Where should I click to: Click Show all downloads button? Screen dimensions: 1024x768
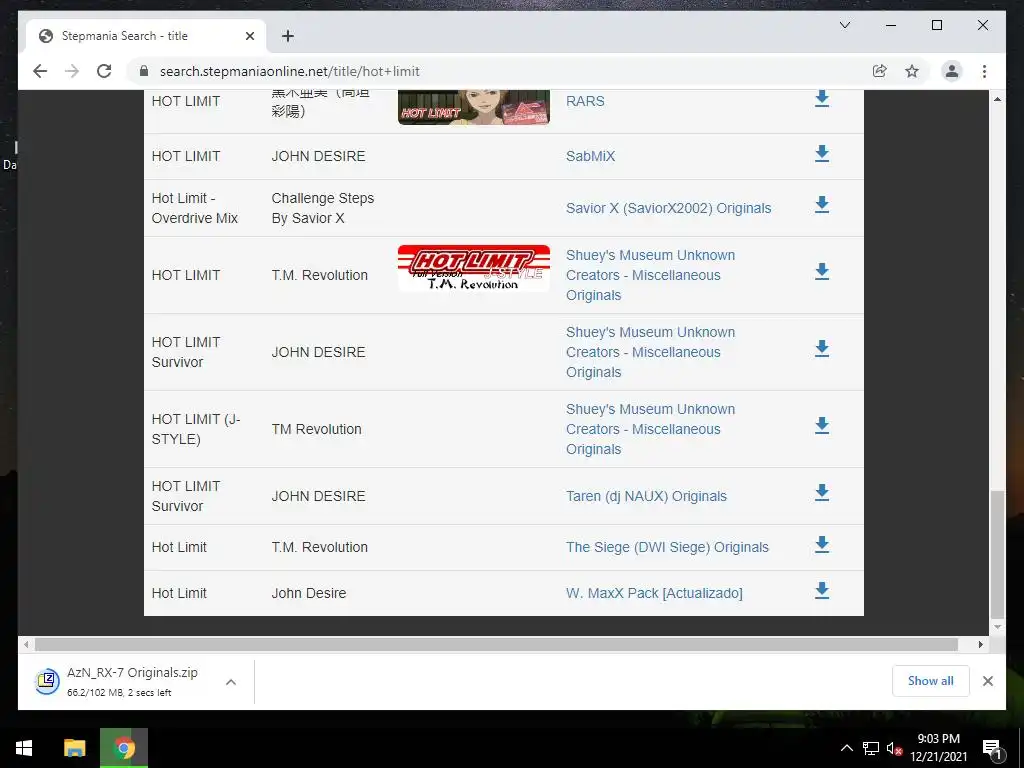click(930, 681)
